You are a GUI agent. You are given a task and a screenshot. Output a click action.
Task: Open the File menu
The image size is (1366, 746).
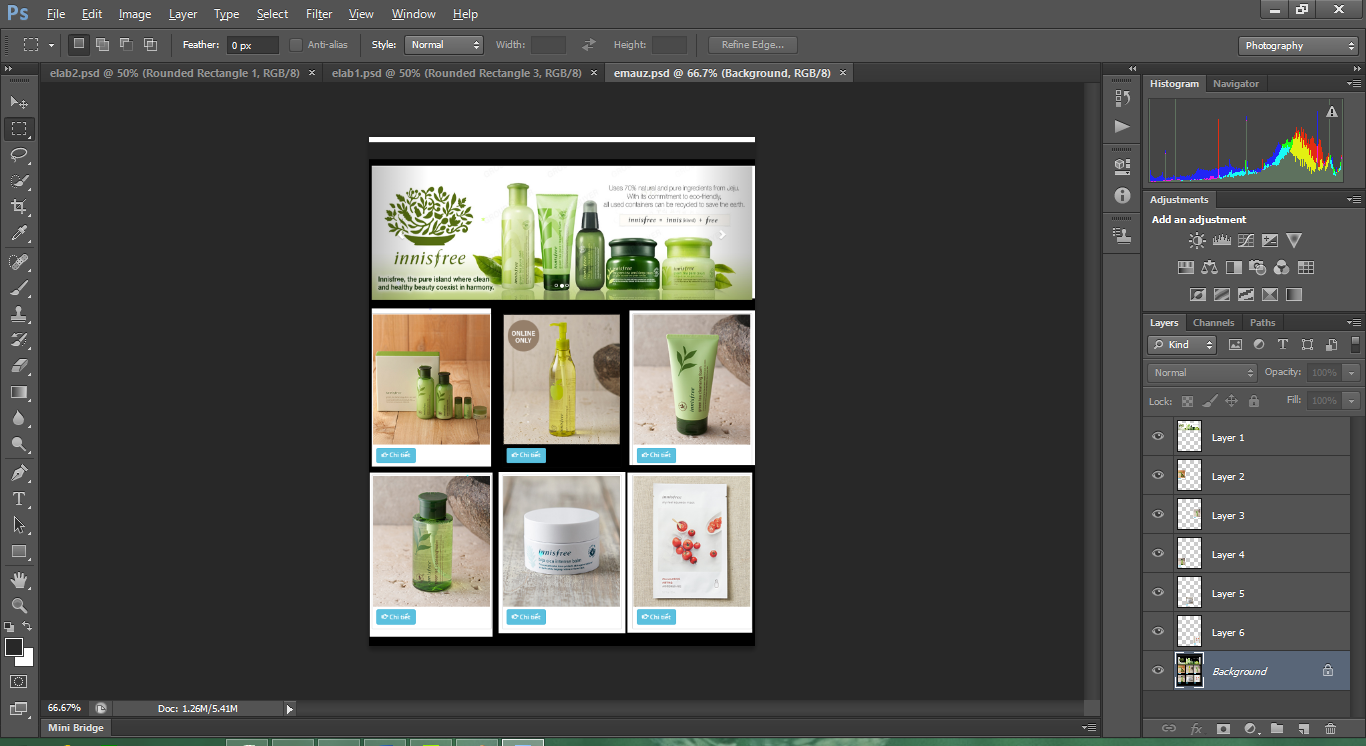[x=56, y=14]
